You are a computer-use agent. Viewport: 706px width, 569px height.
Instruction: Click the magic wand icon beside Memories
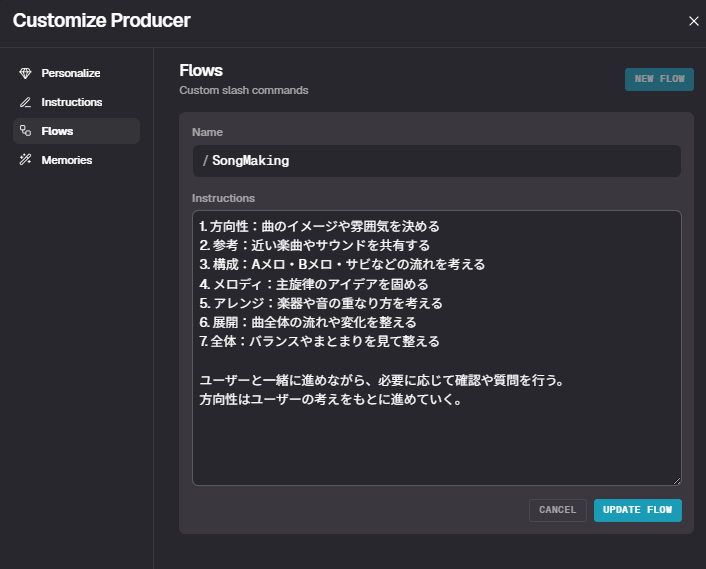[x=26, y=160]
